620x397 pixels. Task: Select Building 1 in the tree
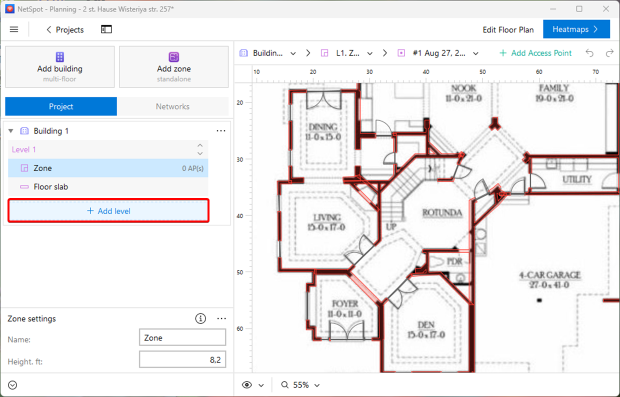point(51,131)
